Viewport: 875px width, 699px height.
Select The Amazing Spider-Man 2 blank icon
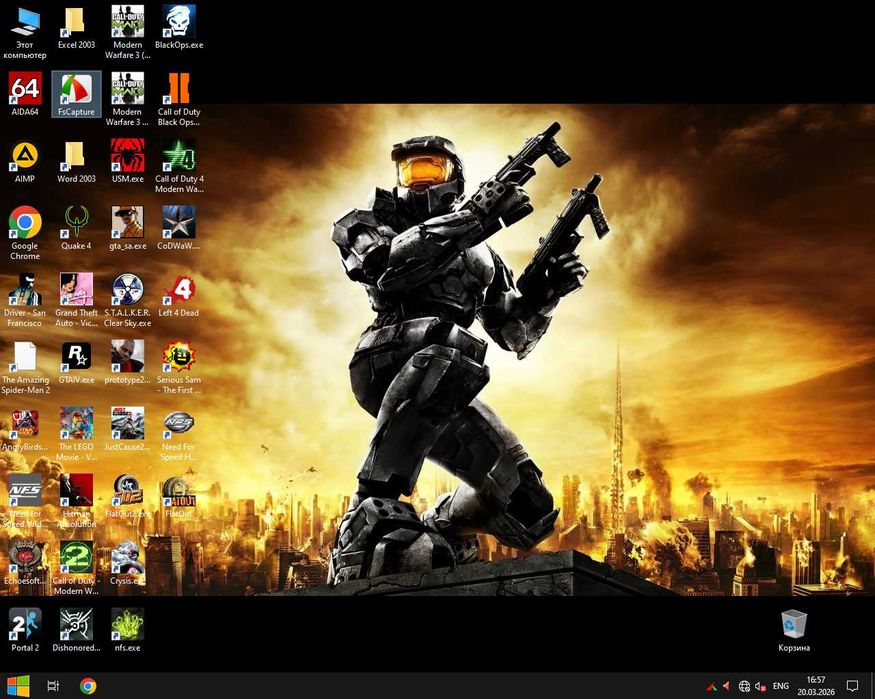tap(25, 367)
